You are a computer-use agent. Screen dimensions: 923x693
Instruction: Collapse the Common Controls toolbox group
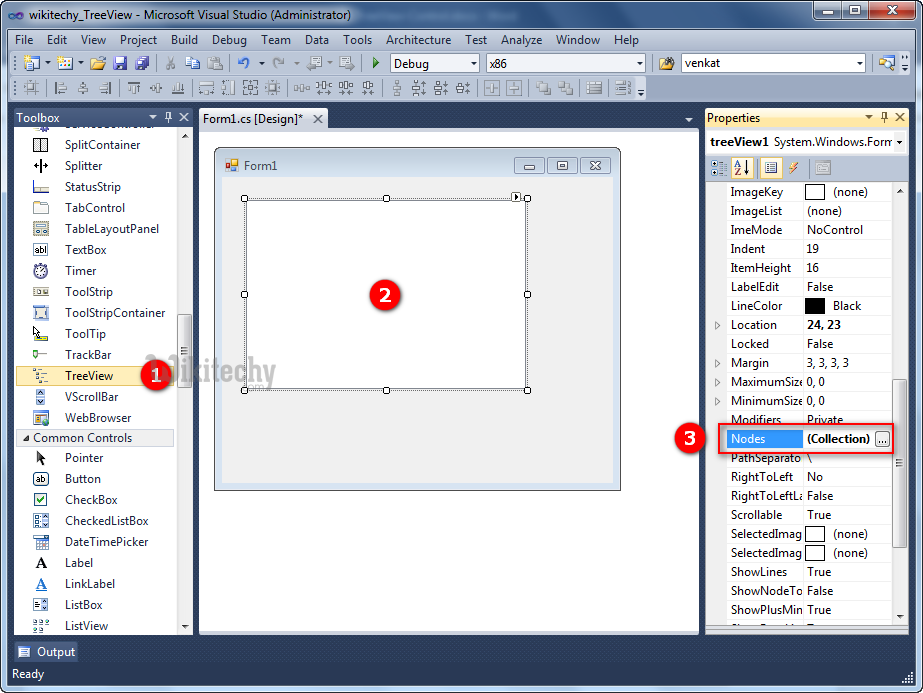tap(25, 438)
